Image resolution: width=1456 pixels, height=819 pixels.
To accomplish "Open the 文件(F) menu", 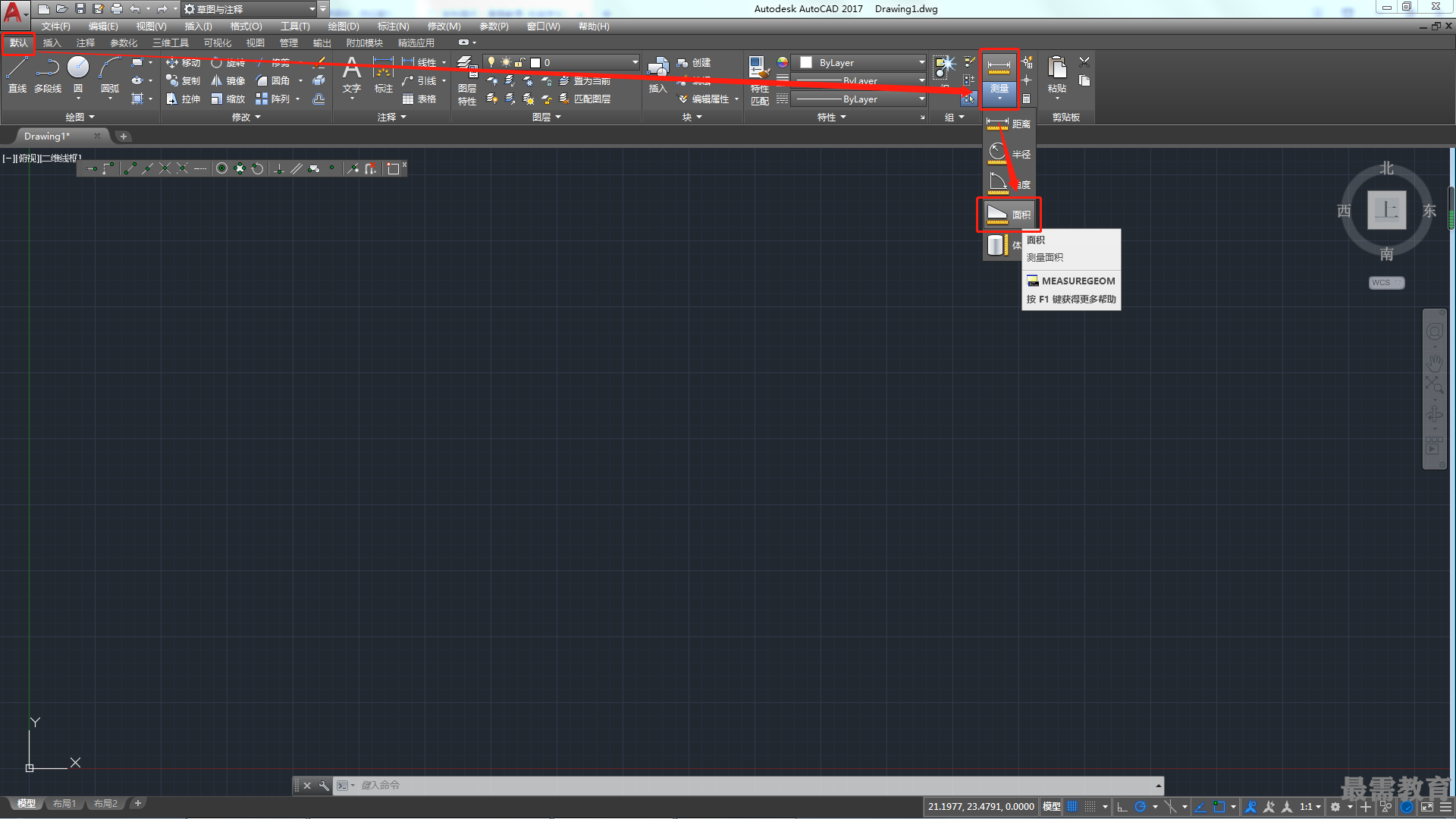I will pyautogui.click(x=55, y=27).
